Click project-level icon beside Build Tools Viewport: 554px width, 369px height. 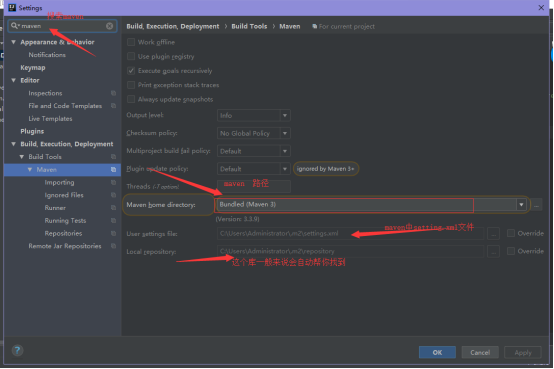(113, 157)
